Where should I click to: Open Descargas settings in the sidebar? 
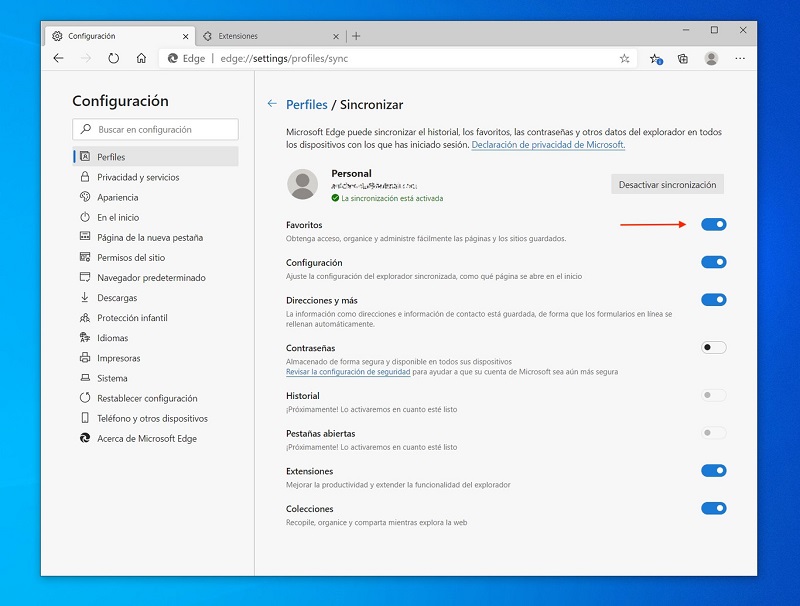coord(155,297)
